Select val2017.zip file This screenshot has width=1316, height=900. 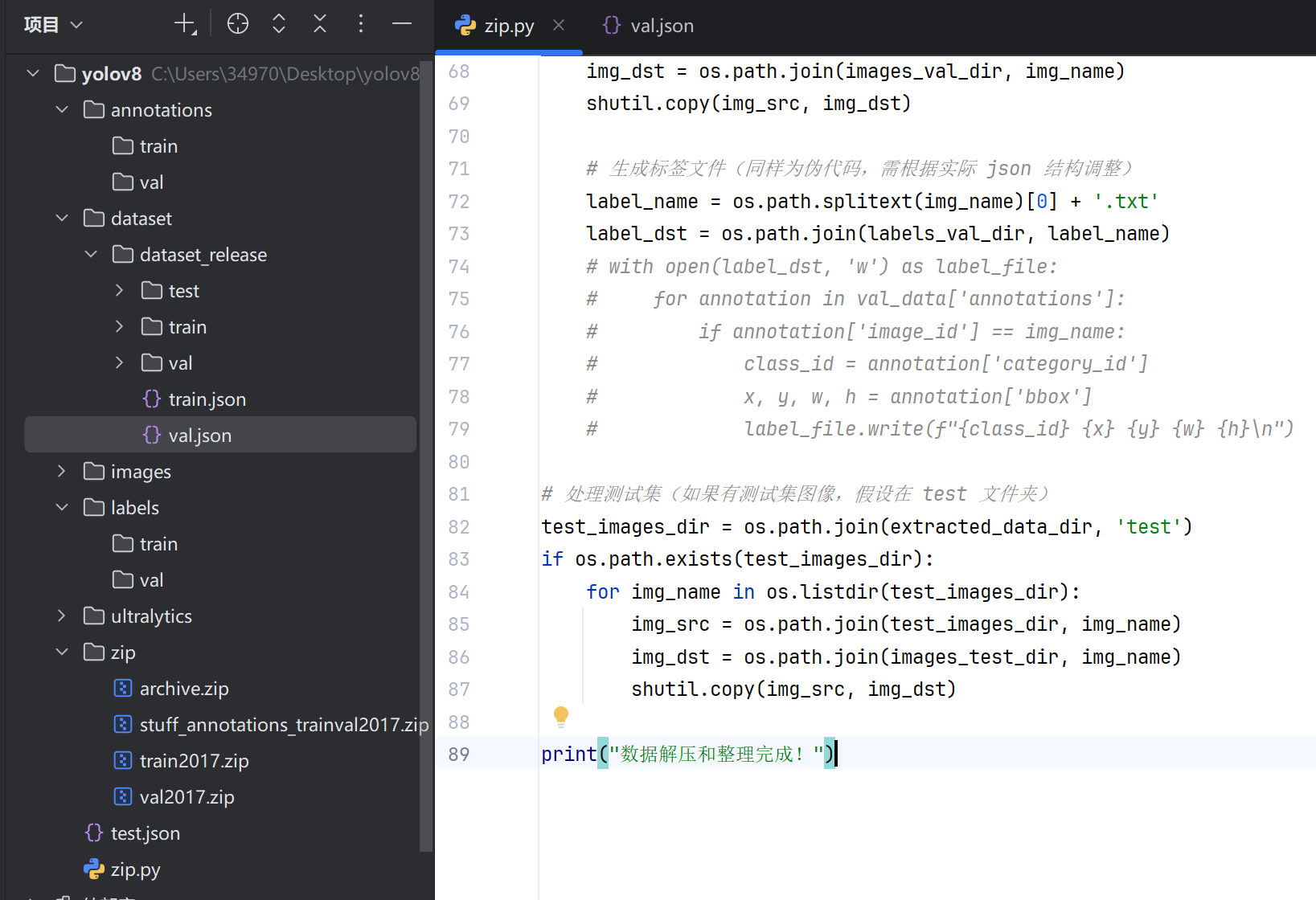click(220, 797)
